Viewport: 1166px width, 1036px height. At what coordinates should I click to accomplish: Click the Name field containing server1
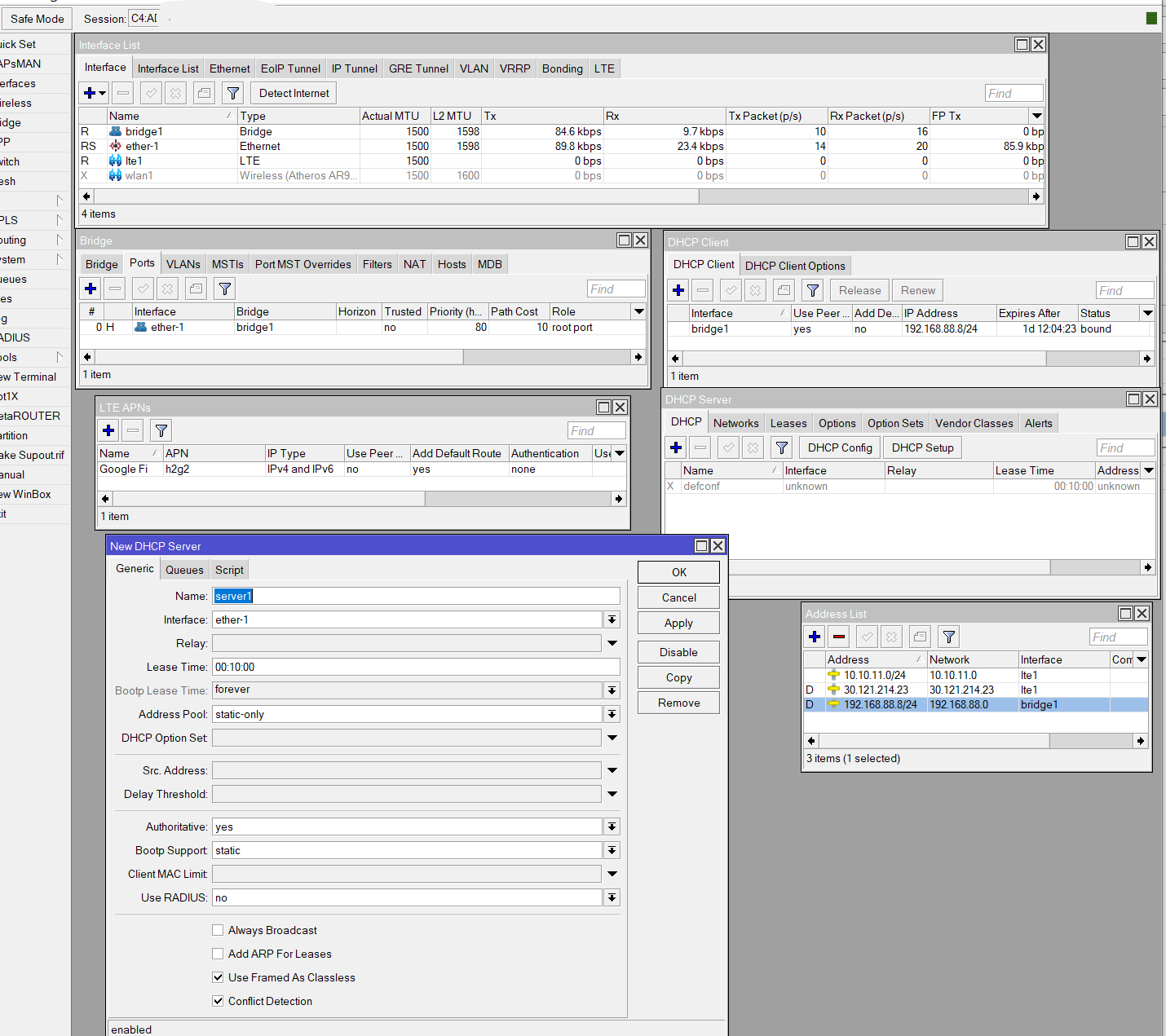(416, 596)
